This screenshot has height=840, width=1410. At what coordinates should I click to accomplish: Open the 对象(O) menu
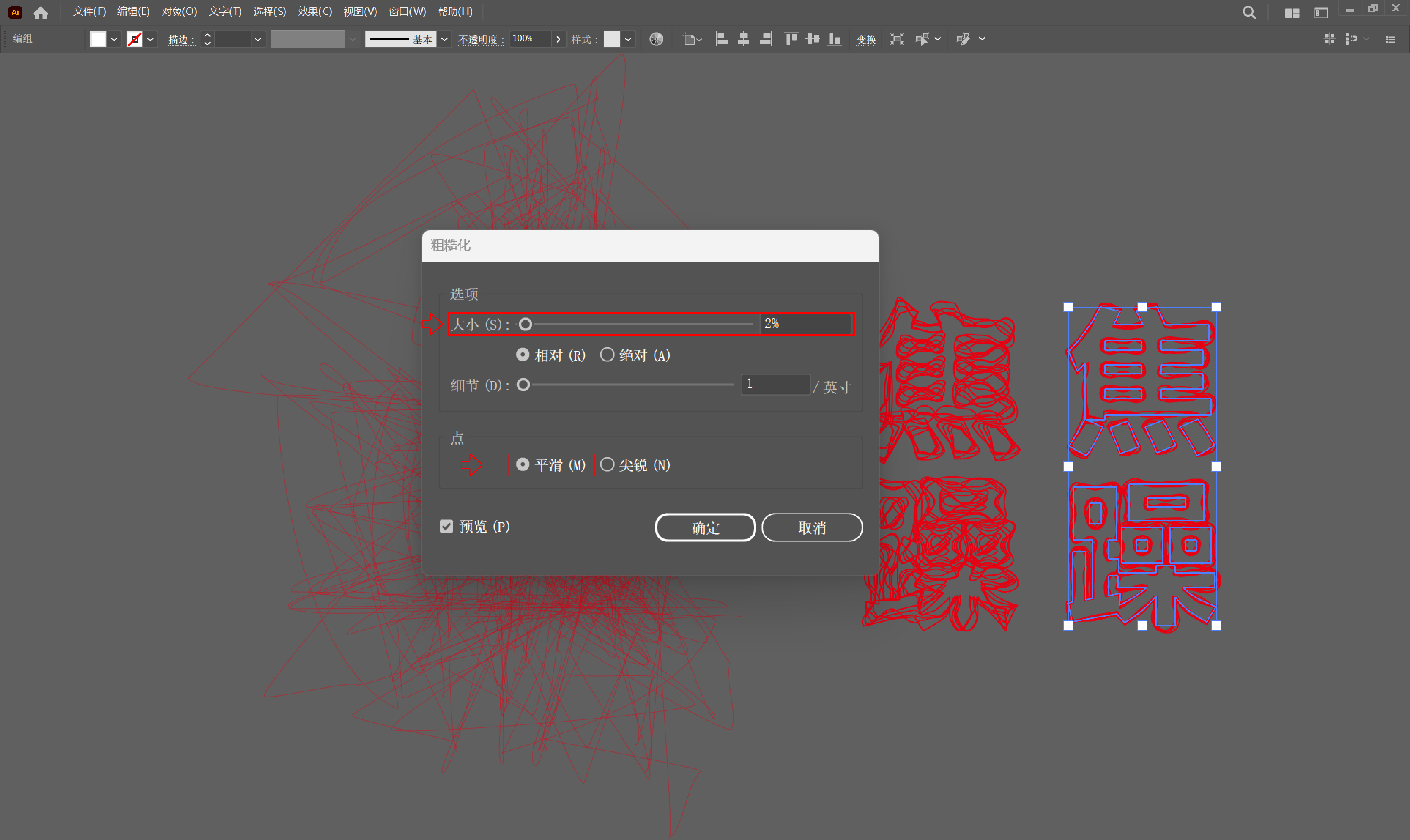click(179, 11)
